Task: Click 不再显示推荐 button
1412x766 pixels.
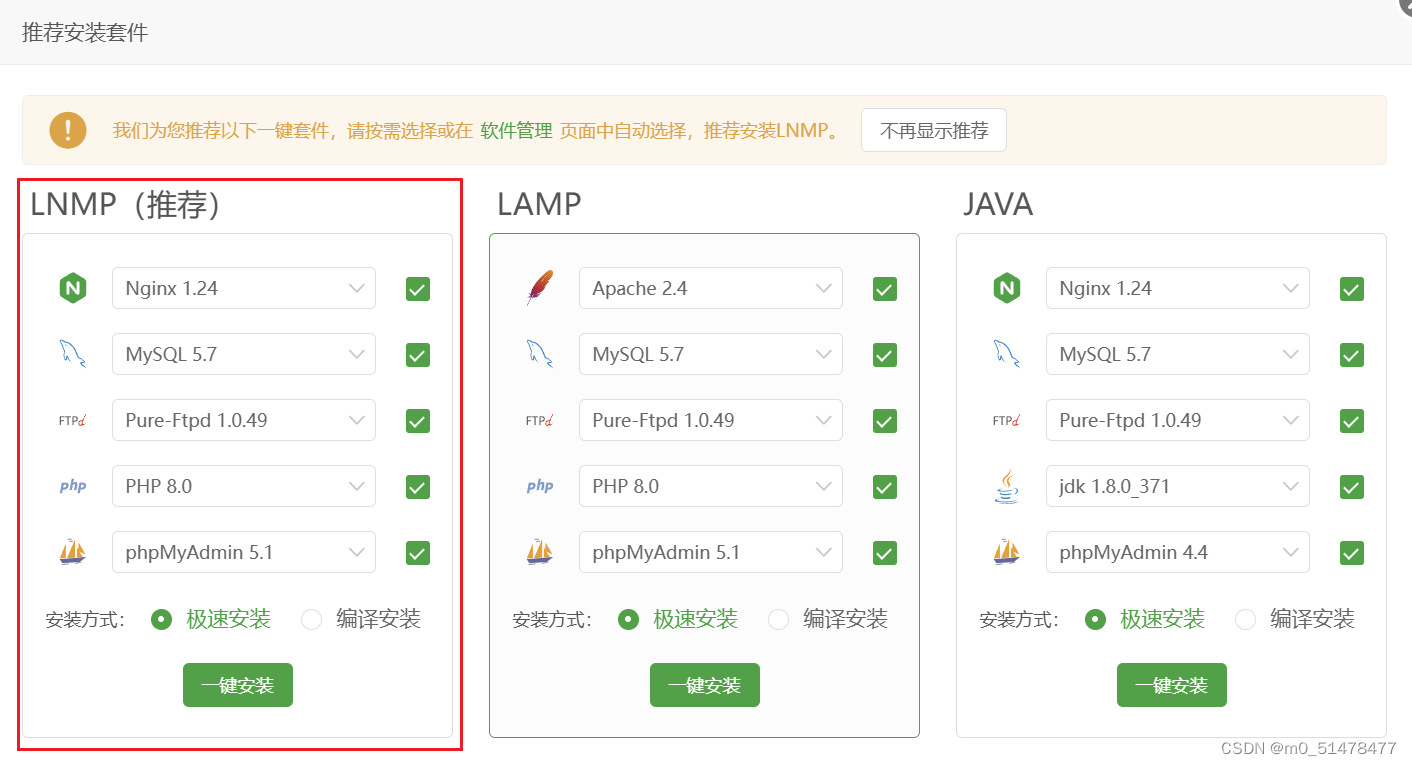Action: 934,130
